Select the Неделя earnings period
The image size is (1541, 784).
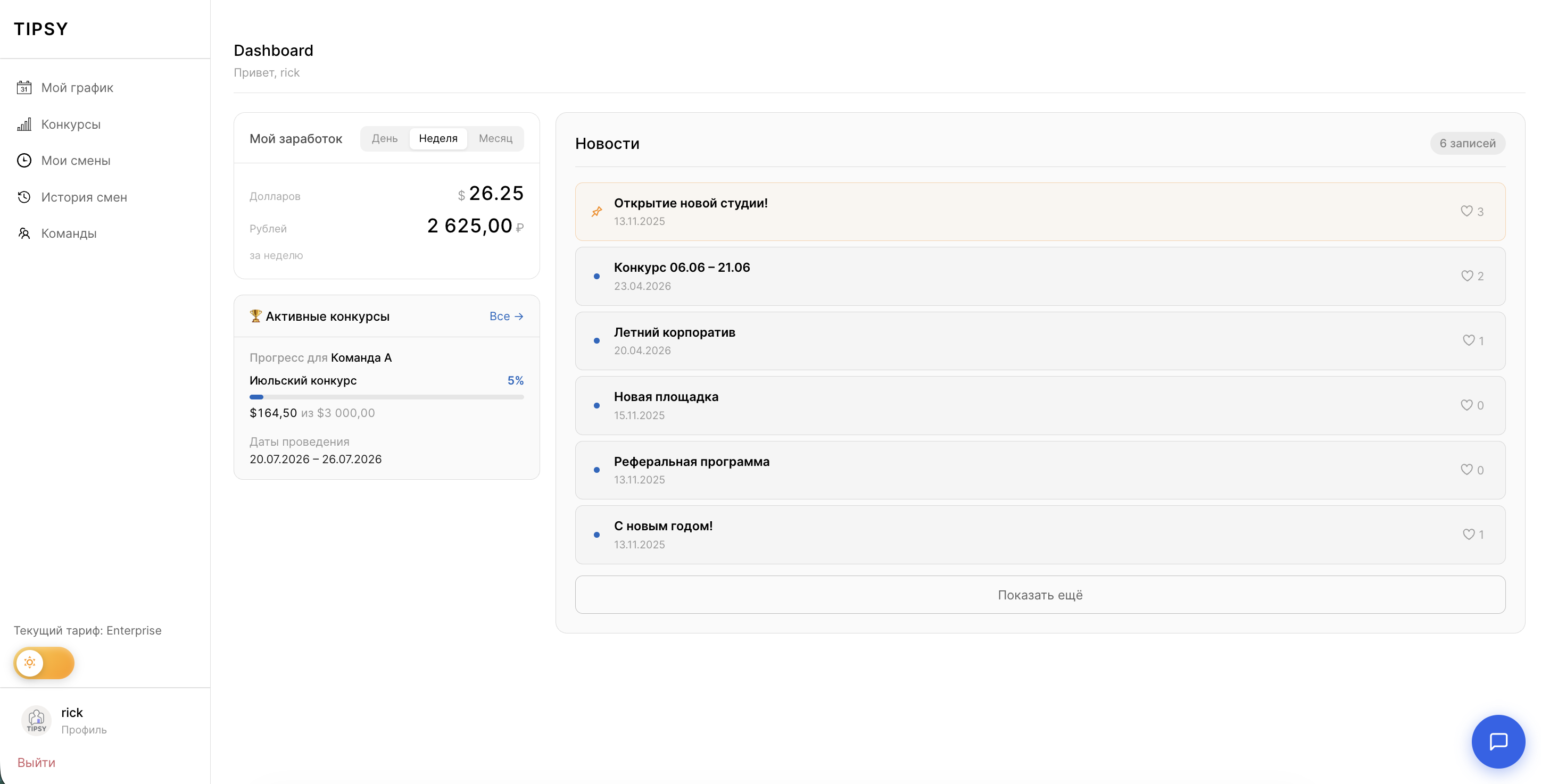(x=438, y=138)
